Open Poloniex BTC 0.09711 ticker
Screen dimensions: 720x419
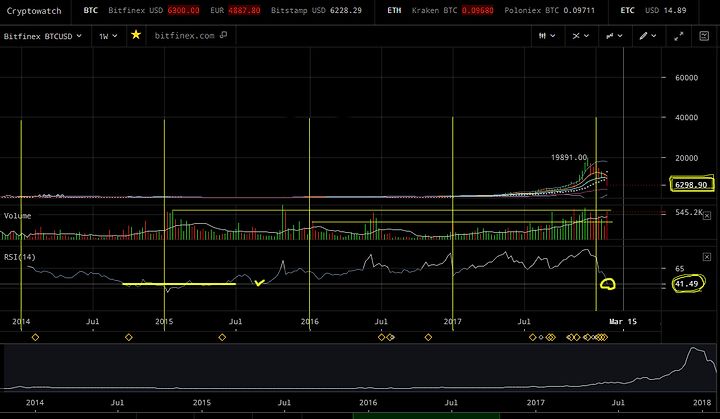pyautogui.click(x=550, y=10)
